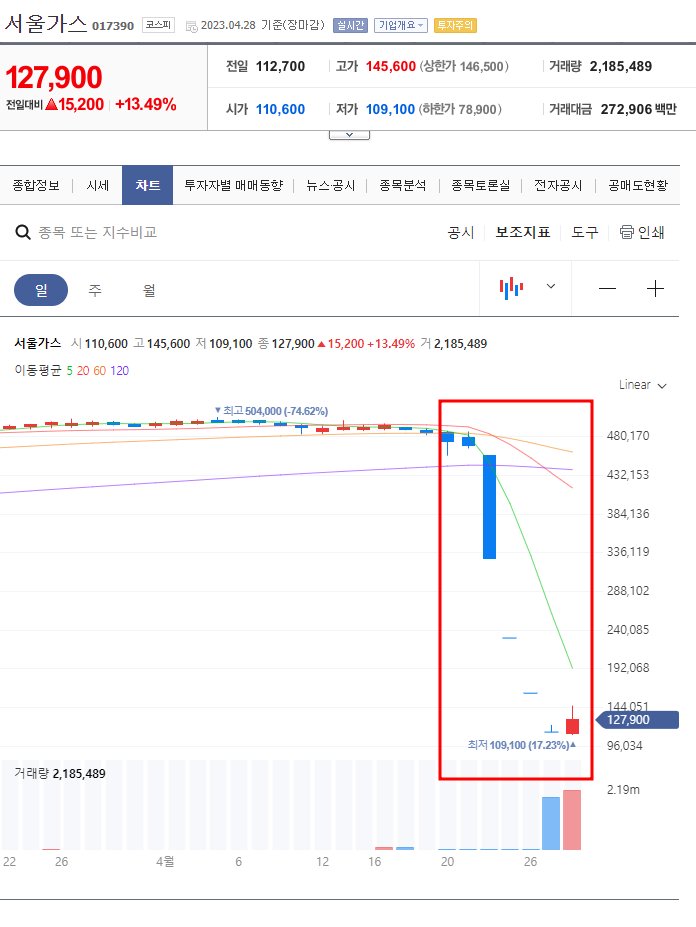Click the 인쇄 print button

pyautogui.click(x=642, y=232)
